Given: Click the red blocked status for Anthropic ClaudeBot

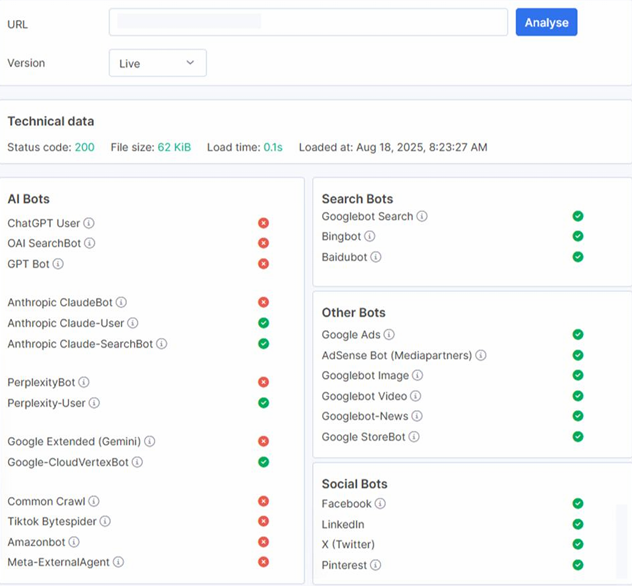Looking at the screenshot, I should pyautogui.click(x=264, y=302).
